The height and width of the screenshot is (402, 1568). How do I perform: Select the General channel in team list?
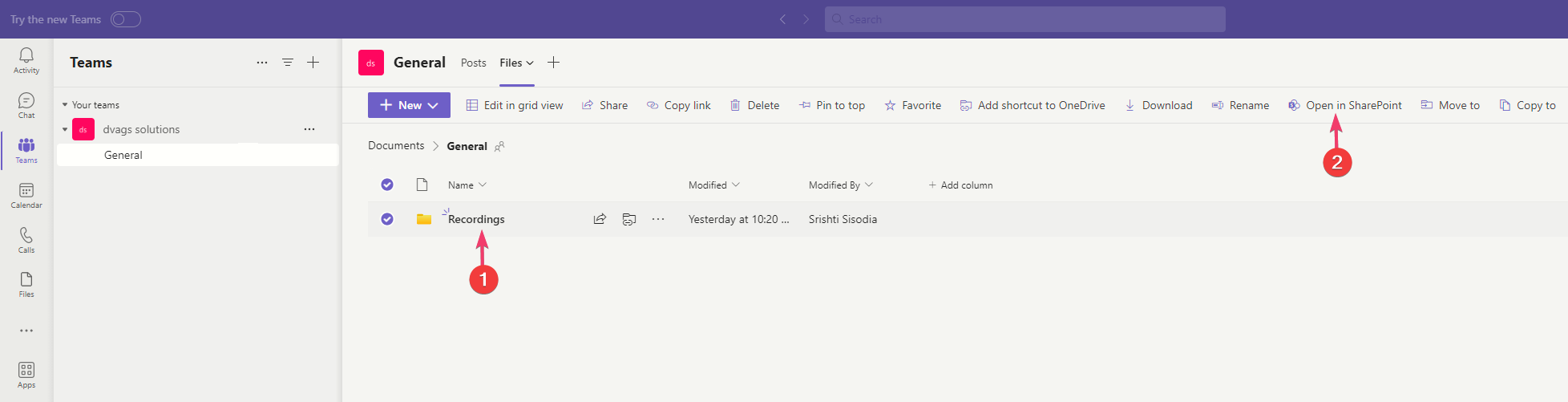[x=123, y=155]
